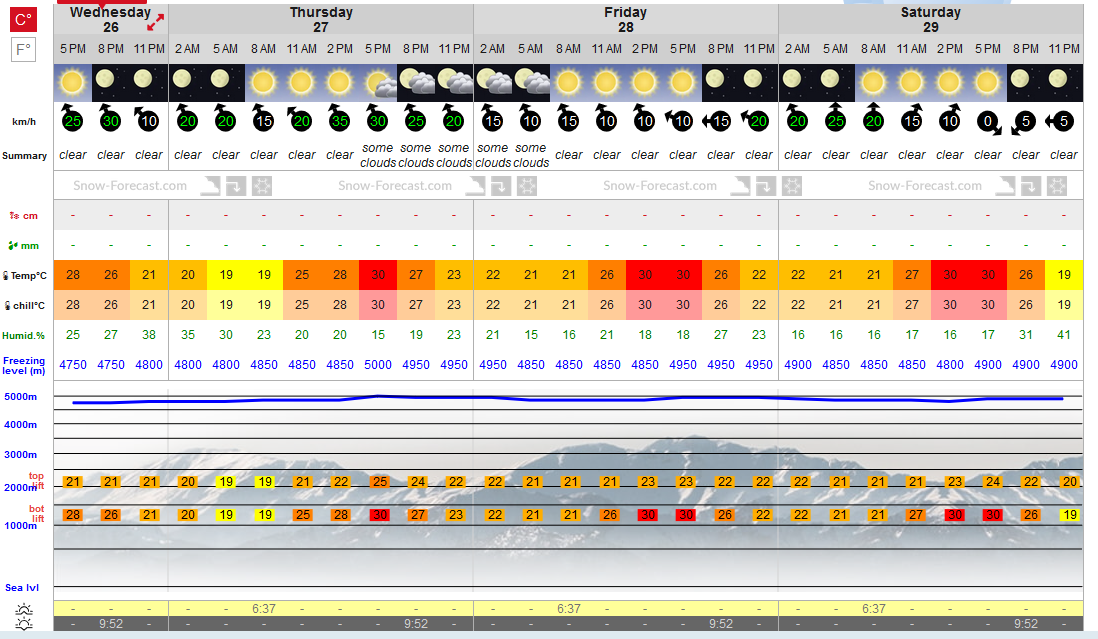Click the Thursday 8 AM sun icon
This screenshot has height=639, width=1098.
click(263, 83)
